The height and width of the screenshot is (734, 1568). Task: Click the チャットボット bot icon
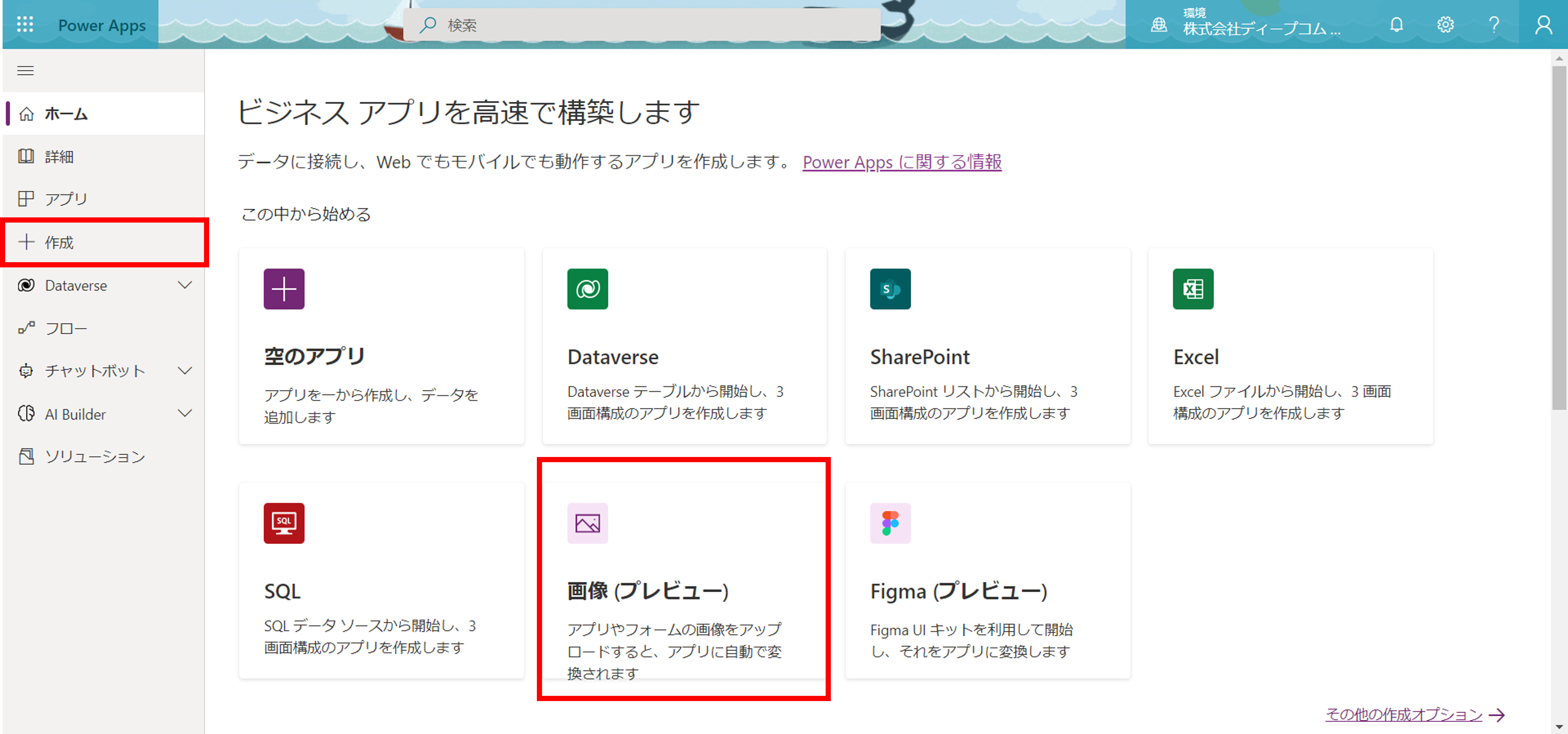[x=26, y=371]
